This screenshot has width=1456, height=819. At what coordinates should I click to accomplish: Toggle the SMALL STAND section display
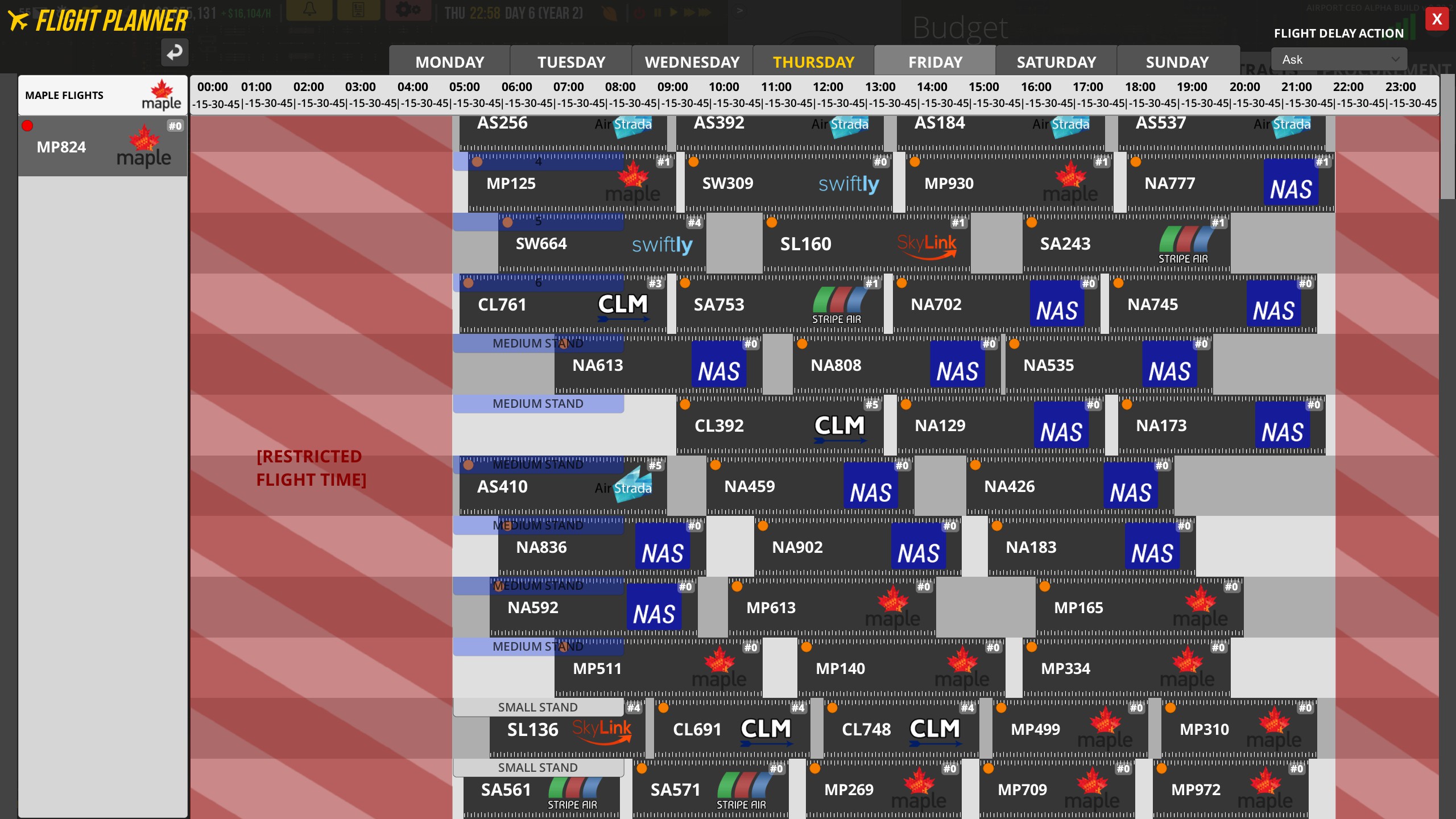[x=539, y=706]
